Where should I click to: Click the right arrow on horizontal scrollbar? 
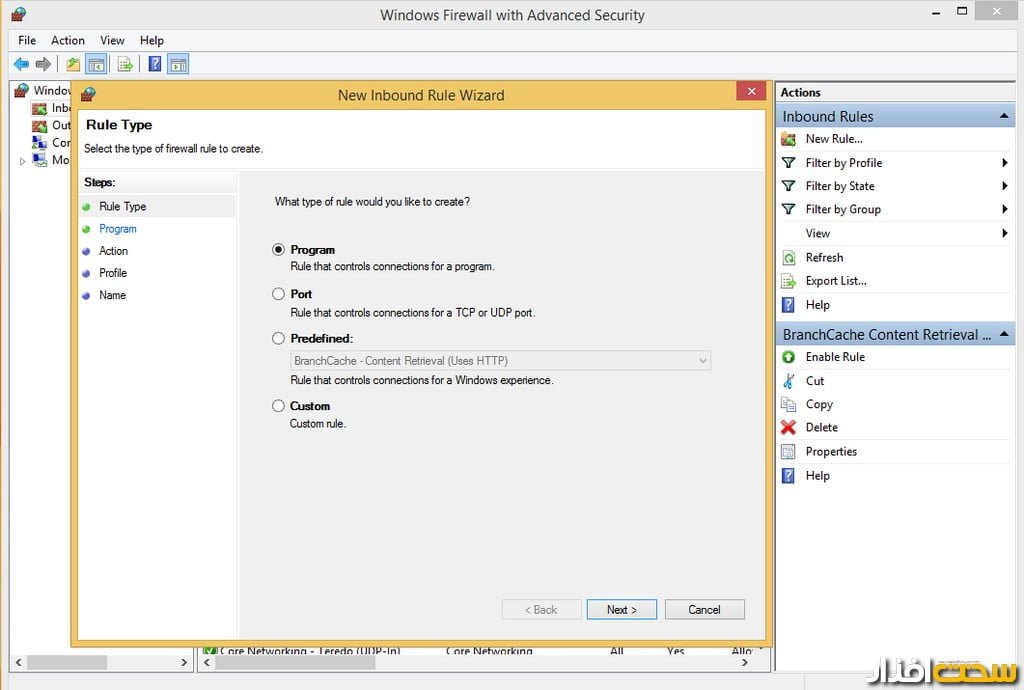pyautogui.click(x=183, y=662)
